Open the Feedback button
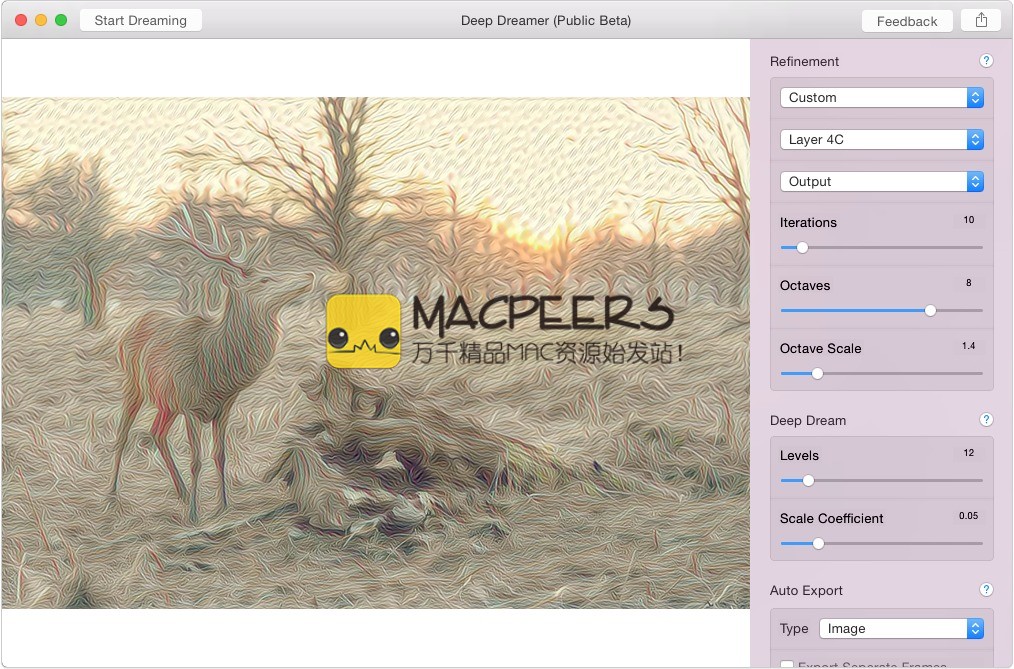 [x=907, y=21]
